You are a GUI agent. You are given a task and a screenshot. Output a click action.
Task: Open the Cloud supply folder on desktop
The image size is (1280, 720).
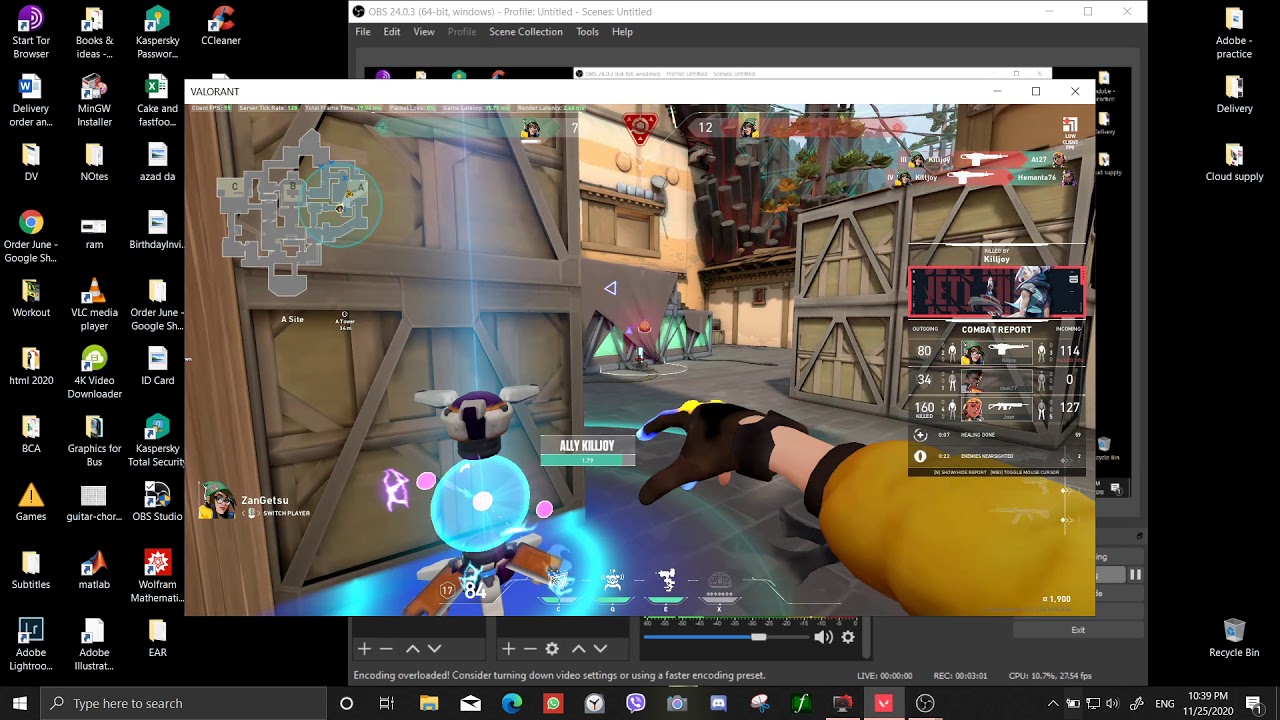(x=1234, y=162)
